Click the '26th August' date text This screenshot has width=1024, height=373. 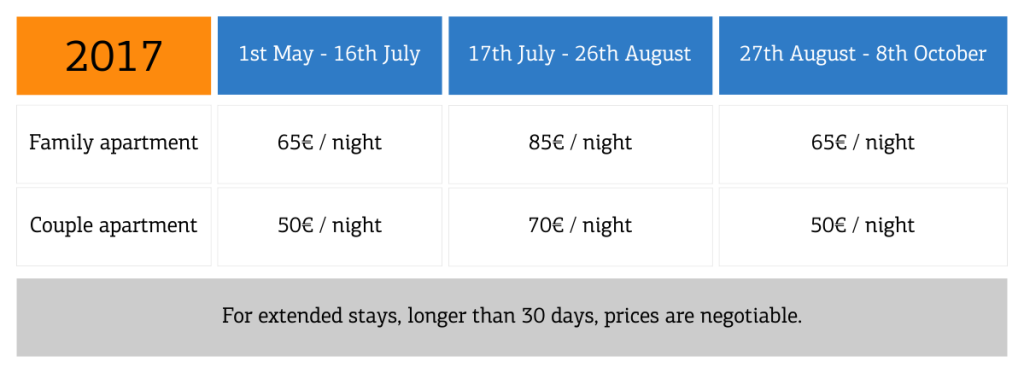pos(632,54)
